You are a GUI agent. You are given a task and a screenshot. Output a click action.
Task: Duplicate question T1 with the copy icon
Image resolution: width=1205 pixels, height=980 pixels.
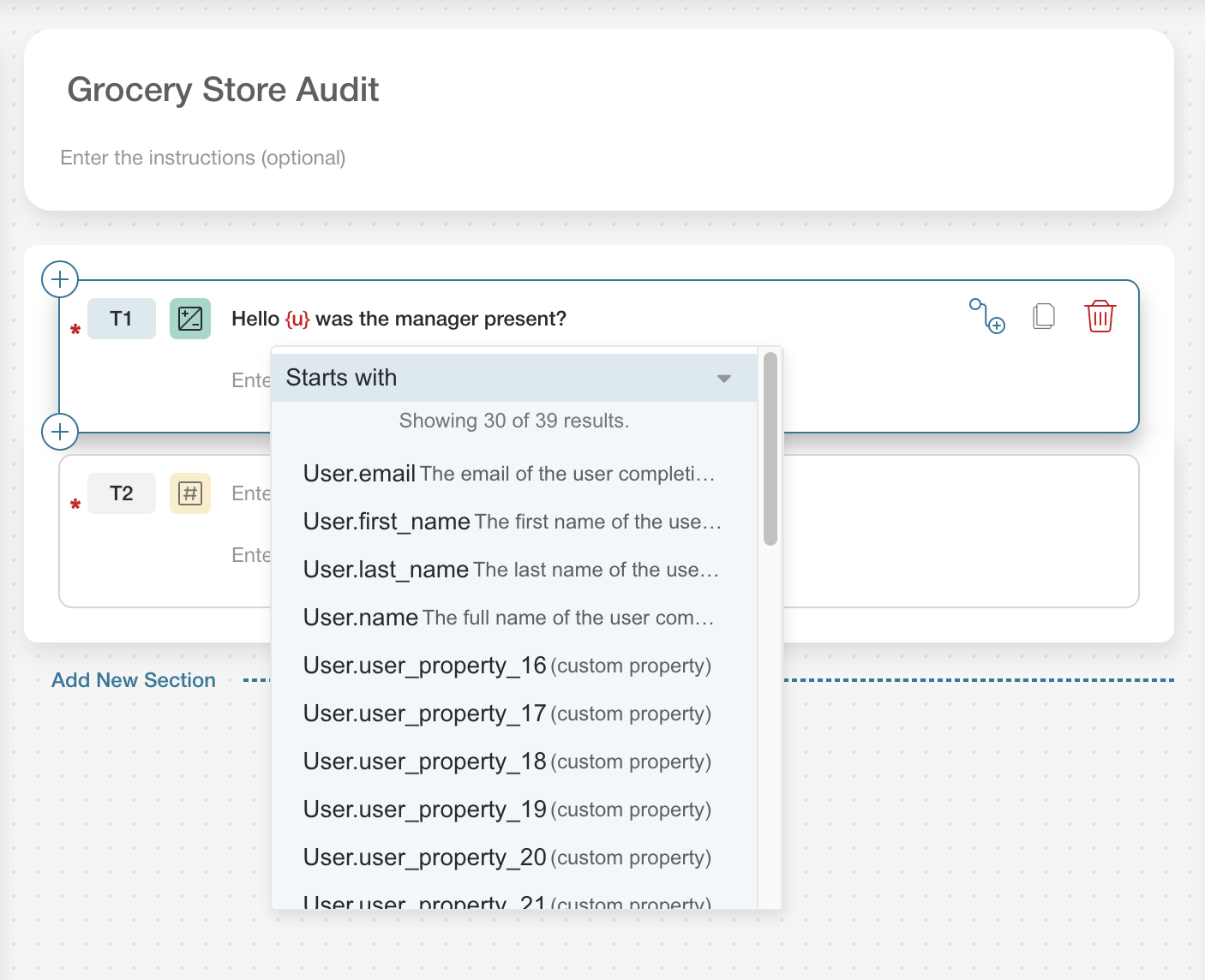(1043, 316)
